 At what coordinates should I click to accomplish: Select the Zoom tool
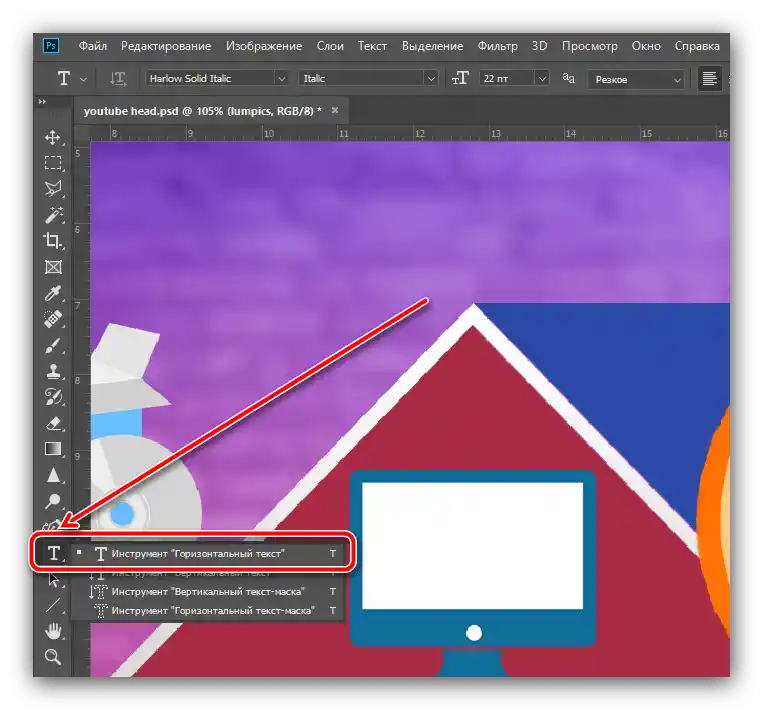pos(53,657)
